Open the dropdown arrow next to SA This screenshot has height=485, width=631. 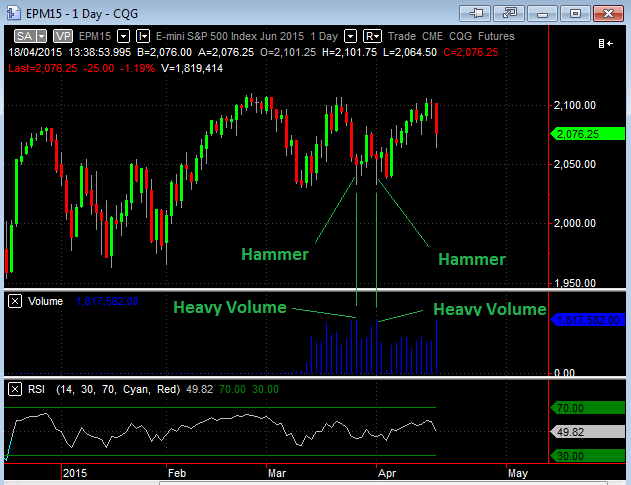pyautogui.click(x=42, y=36)
